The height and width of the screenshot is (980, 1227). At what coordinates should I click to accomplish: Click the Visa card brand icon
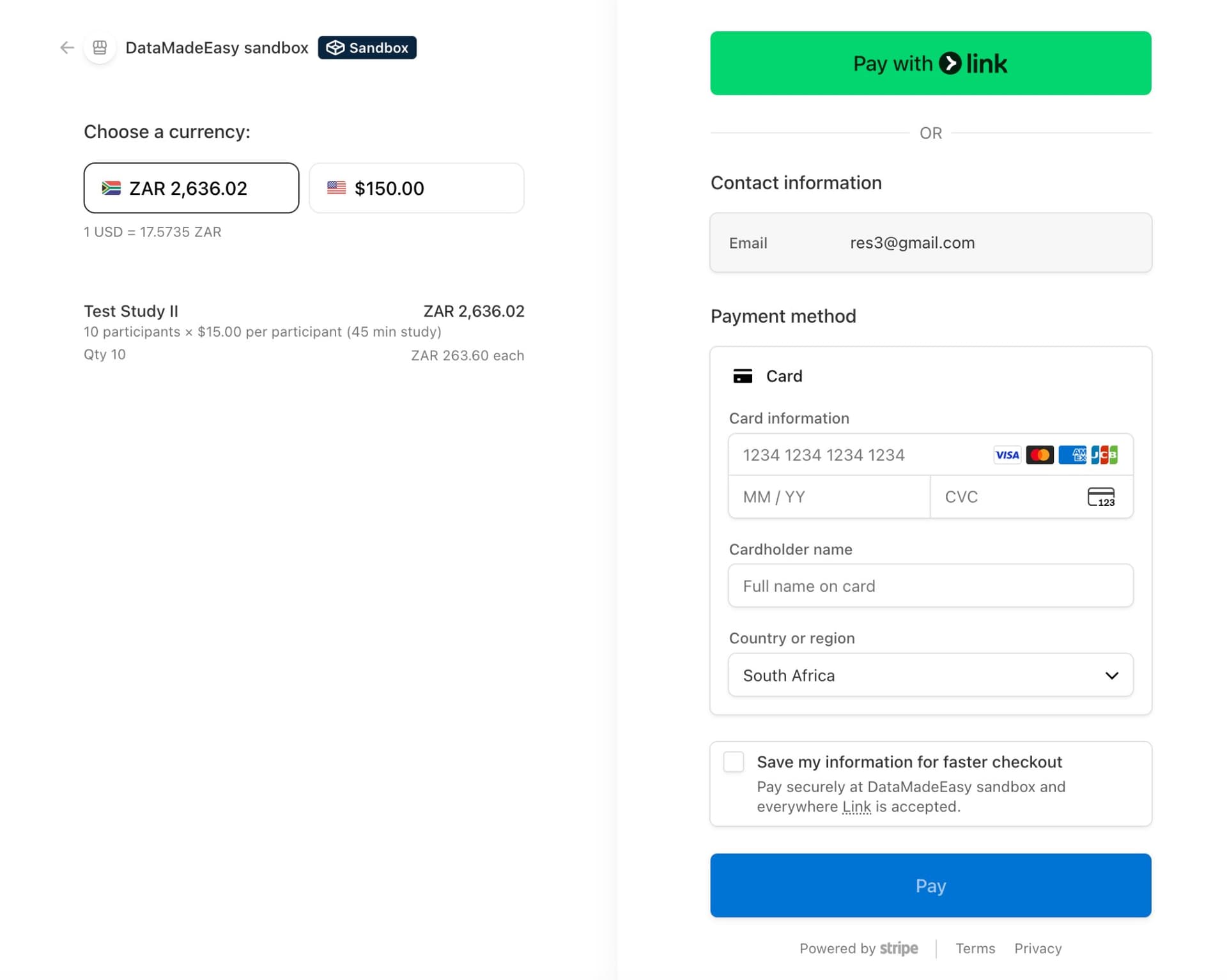[1007, 454]
